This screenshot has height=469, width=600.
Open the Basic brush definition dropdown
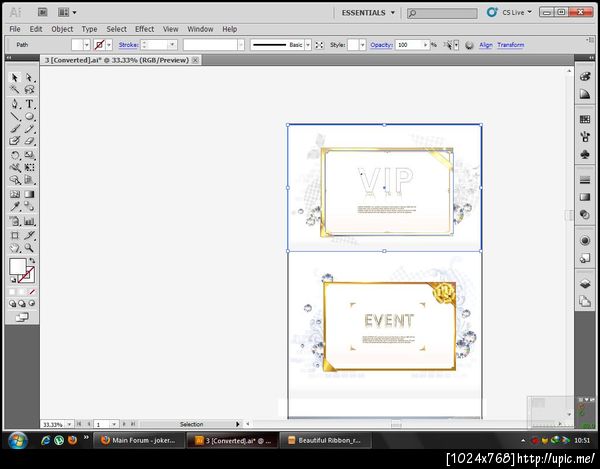click(308, 45)
